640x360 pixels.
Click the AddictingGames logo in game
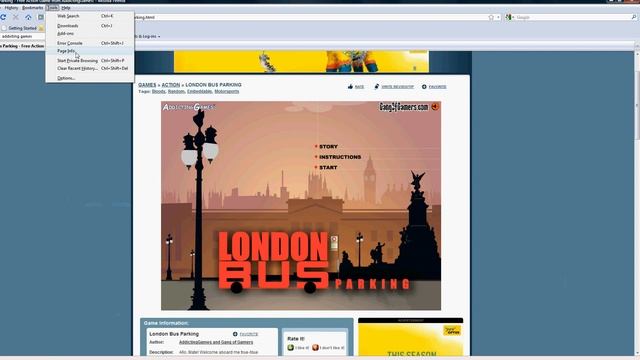189,107
